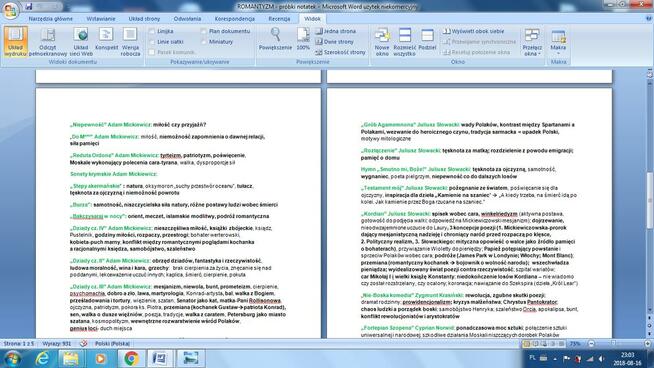Click the heading Sonety krymskie Adam Mickiewicz
This screenshot has width=654, height=368.
click(114, 174)
